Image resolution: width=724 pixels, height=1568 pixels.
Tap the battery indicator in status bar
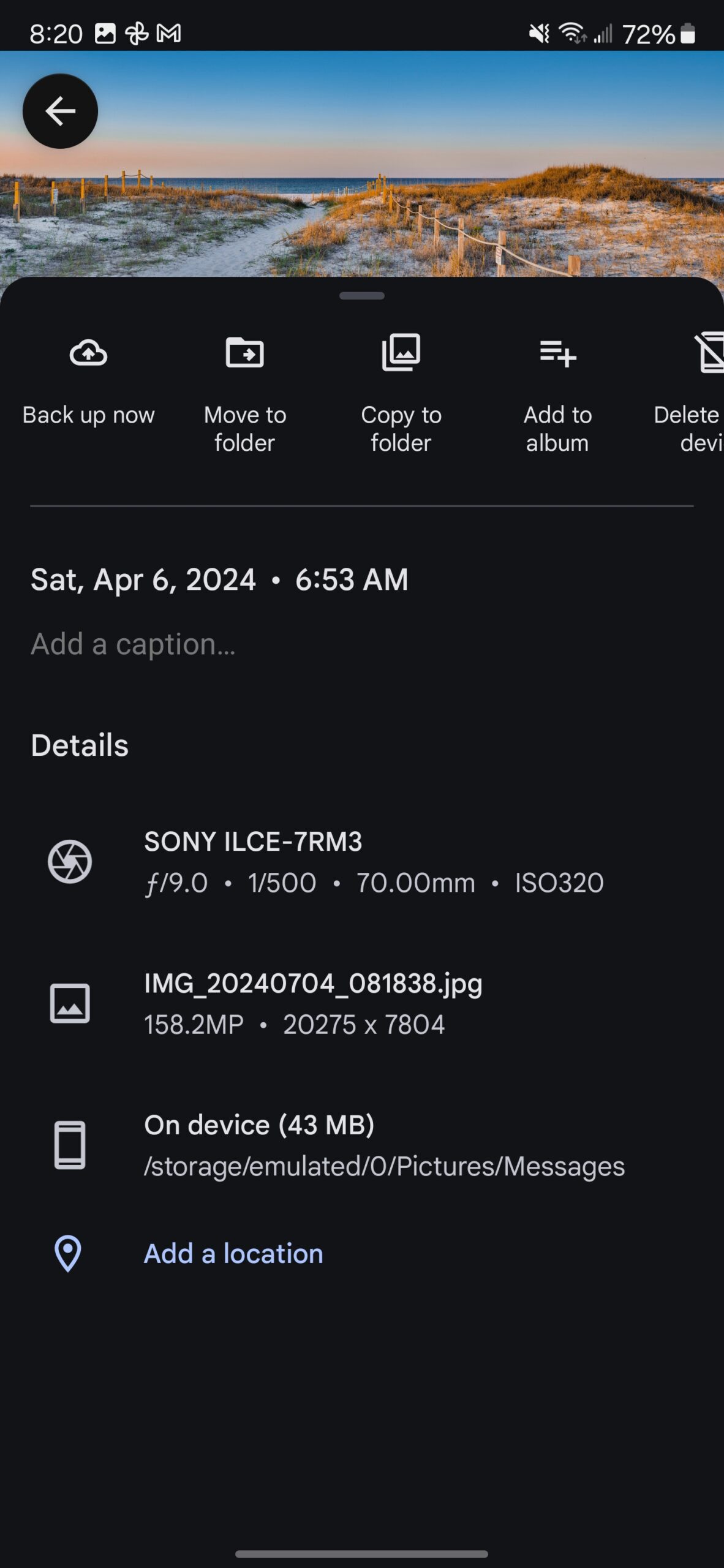click(688, 34)
